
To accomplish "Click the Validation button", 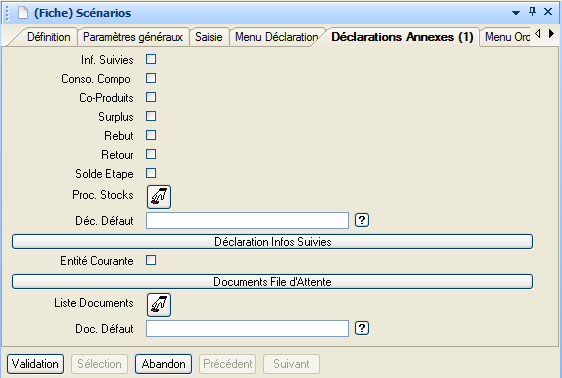I will click(x=35, y=364).
